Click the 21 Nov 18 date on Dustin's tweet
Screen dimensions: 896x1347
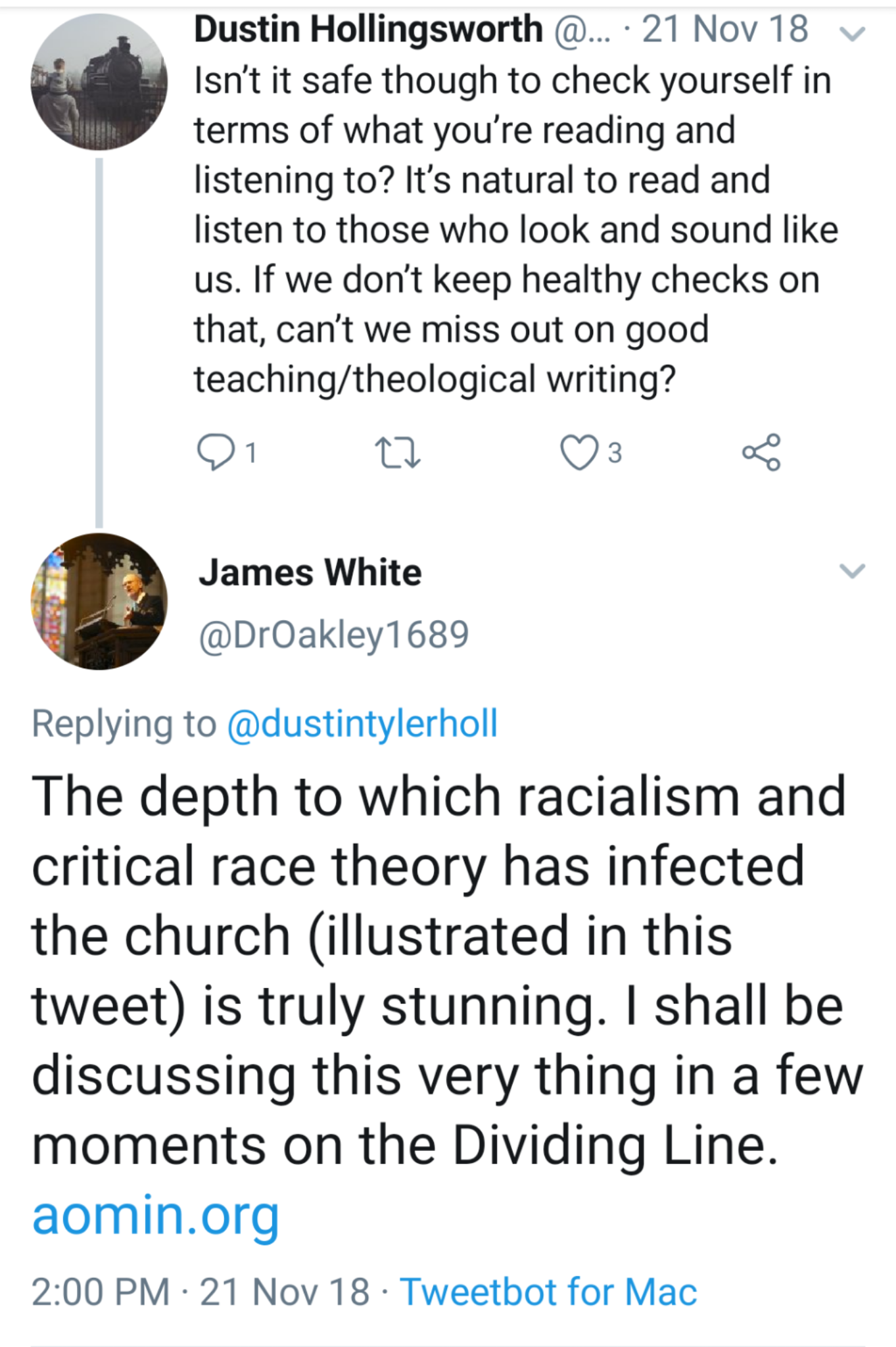coord(725,30)
